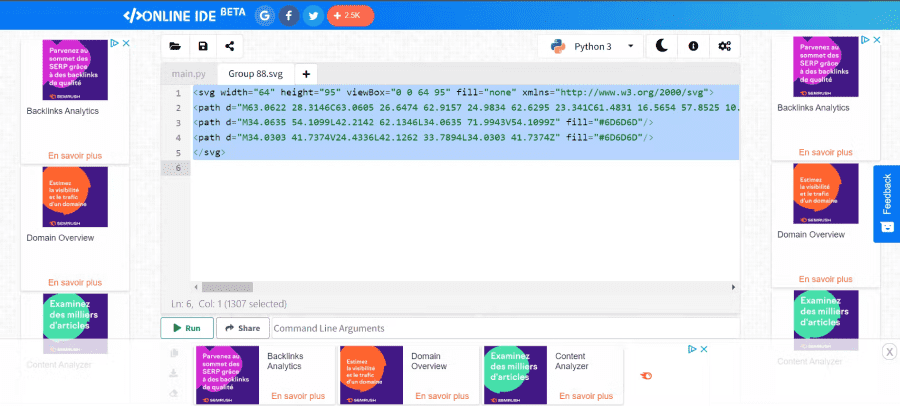The width and height of the screenshot is (900, 406).
Task: Click right ad AdChoices info icon
Action: [x=866, y=40]
